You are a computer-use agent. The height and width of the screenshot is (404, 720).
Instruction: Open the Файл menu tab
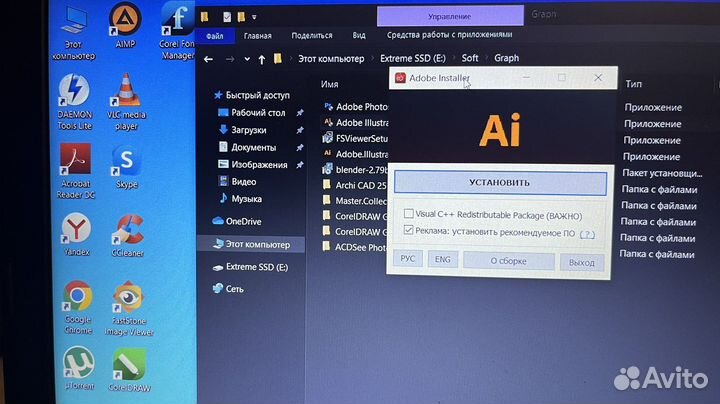pos(215,36)
